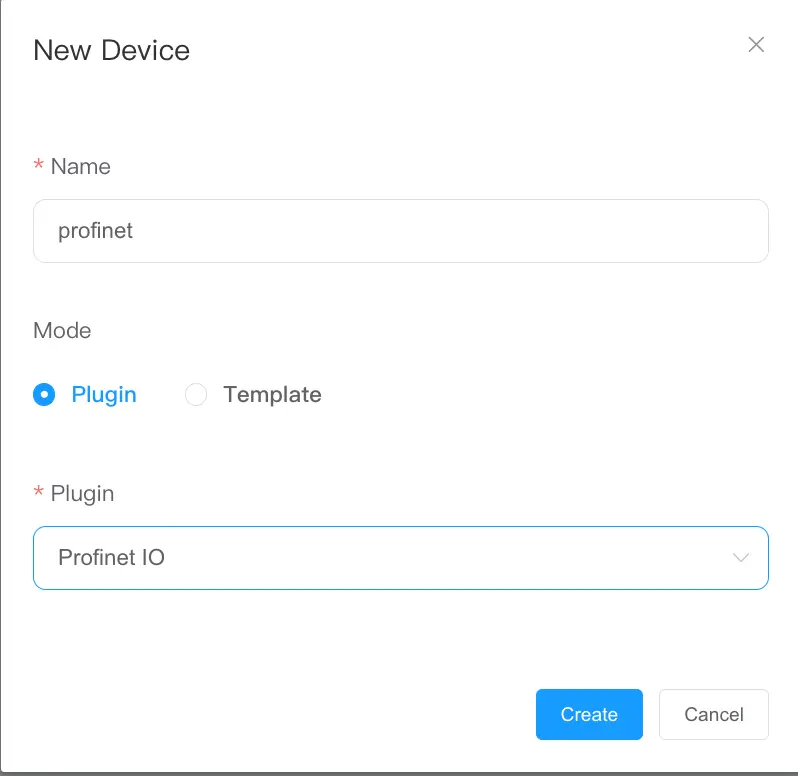Click the Profinet IO selected value text
This screenshot has width=798, height=776.
[x=111, y=557]
